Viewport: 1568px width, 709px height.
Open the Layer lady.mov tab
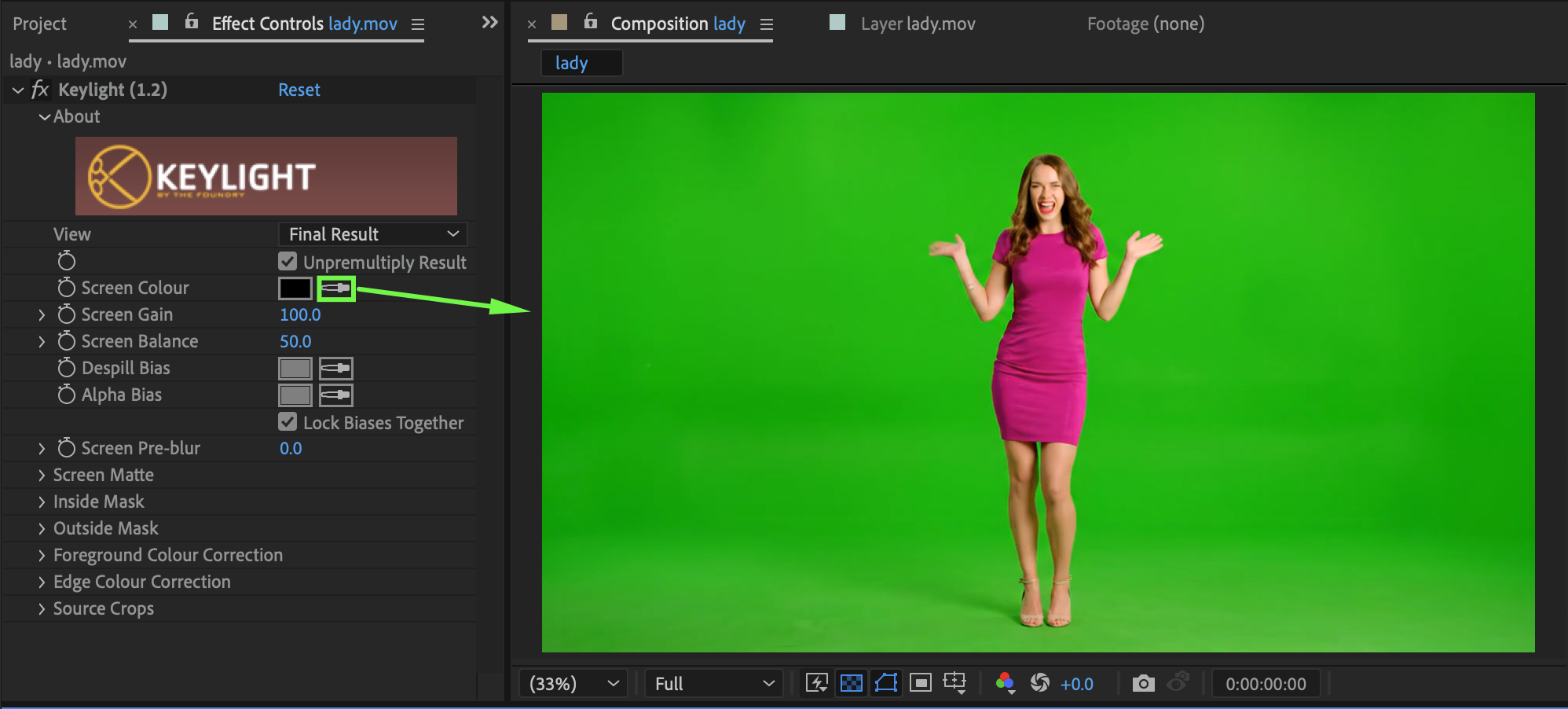pos(917,24)
